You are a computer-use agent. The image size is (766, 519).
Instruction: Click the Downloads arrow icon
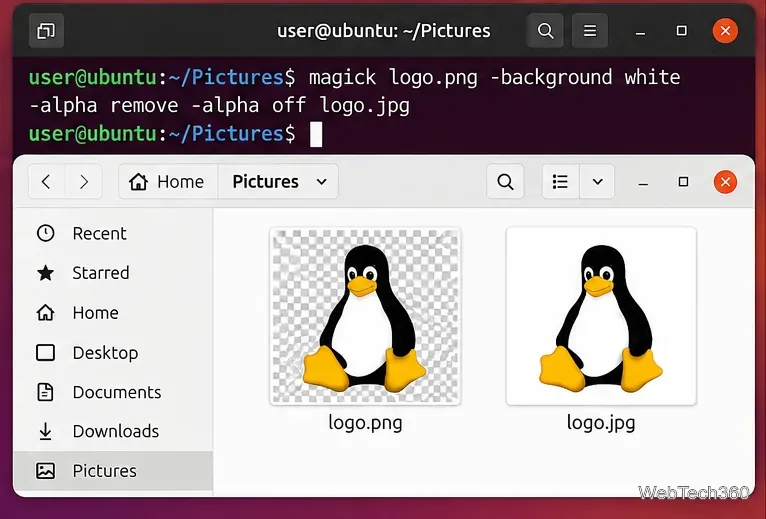click(45, 431)
